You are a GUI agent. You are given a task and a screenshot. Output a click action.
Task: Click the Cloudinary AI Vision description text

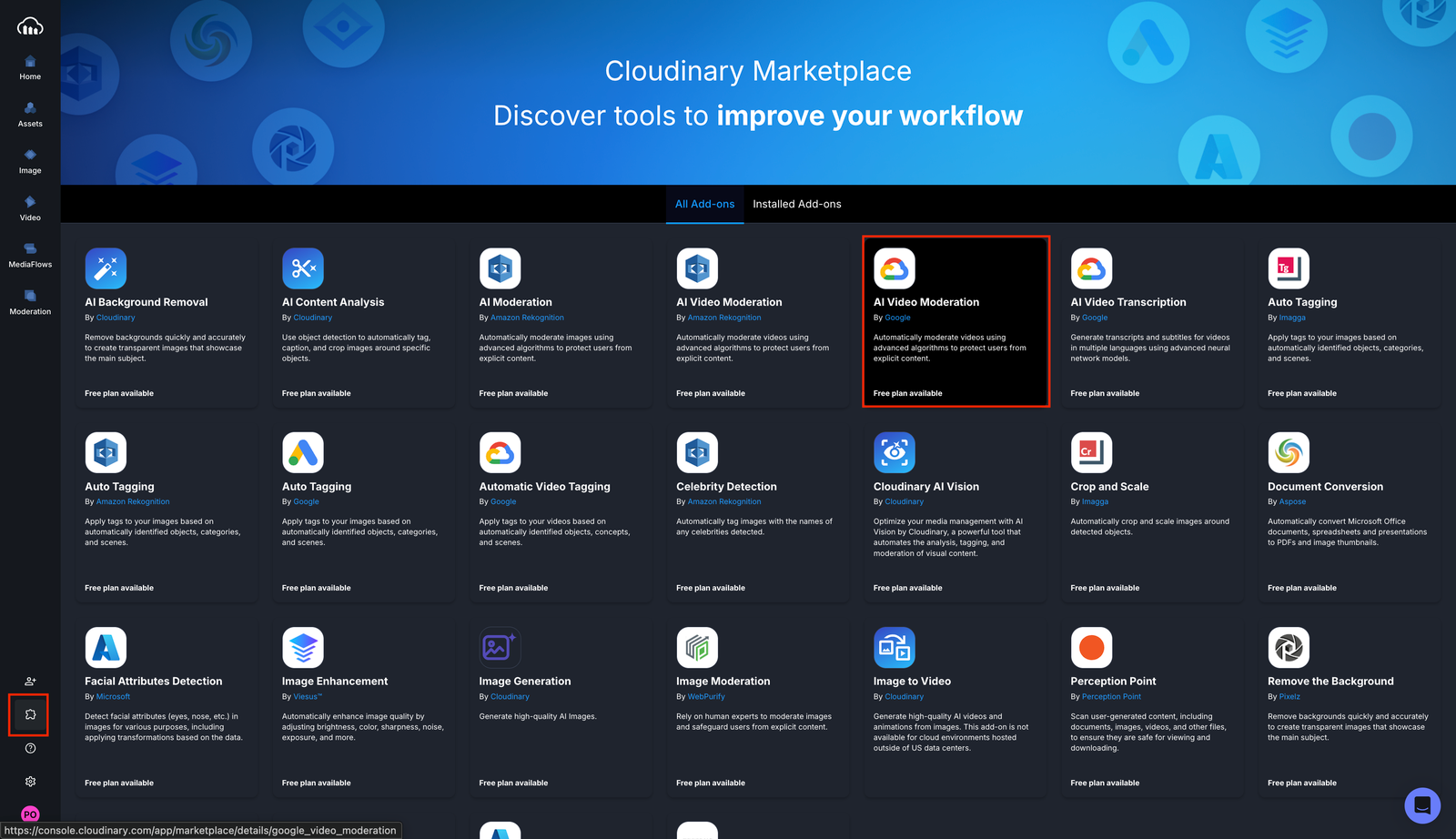point(948,537)
